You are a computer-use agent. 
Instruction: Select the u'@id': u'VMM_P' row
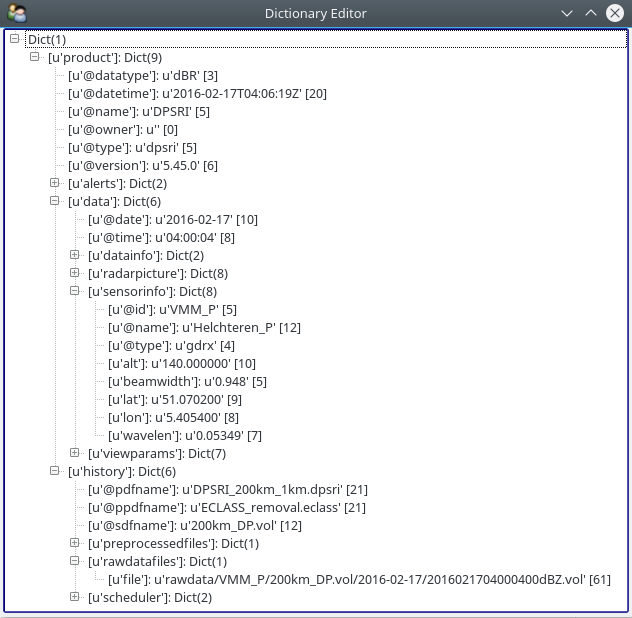(x=172, y=310)
